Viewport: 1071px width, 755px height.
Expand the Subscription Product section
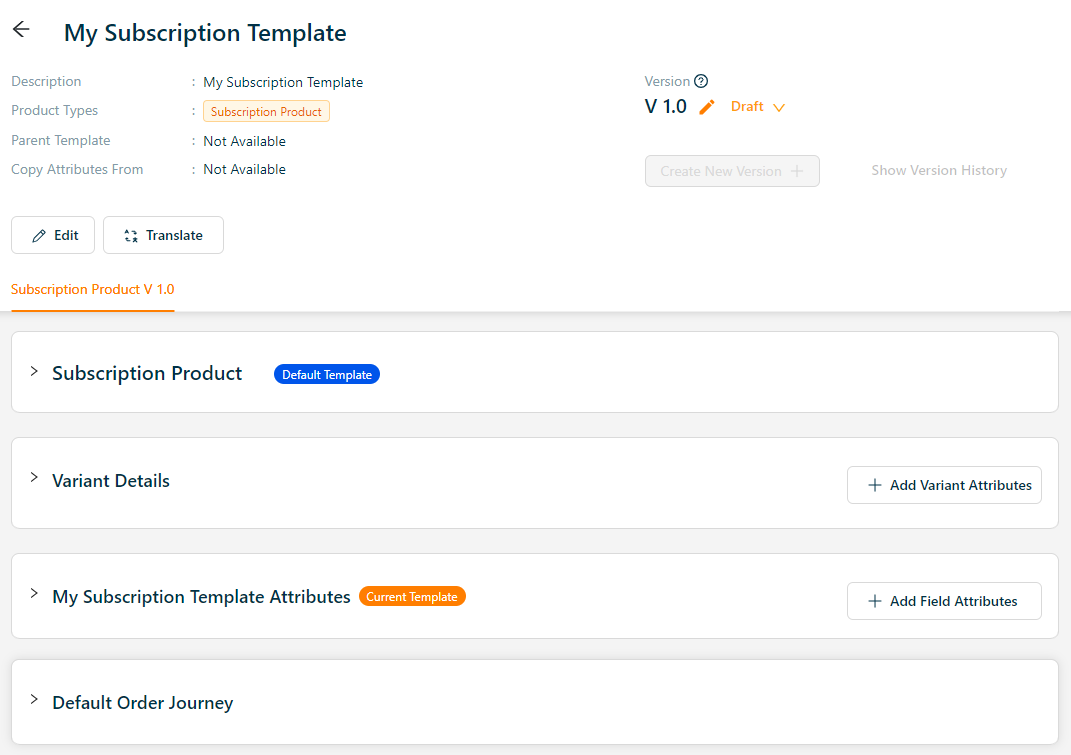34,372
